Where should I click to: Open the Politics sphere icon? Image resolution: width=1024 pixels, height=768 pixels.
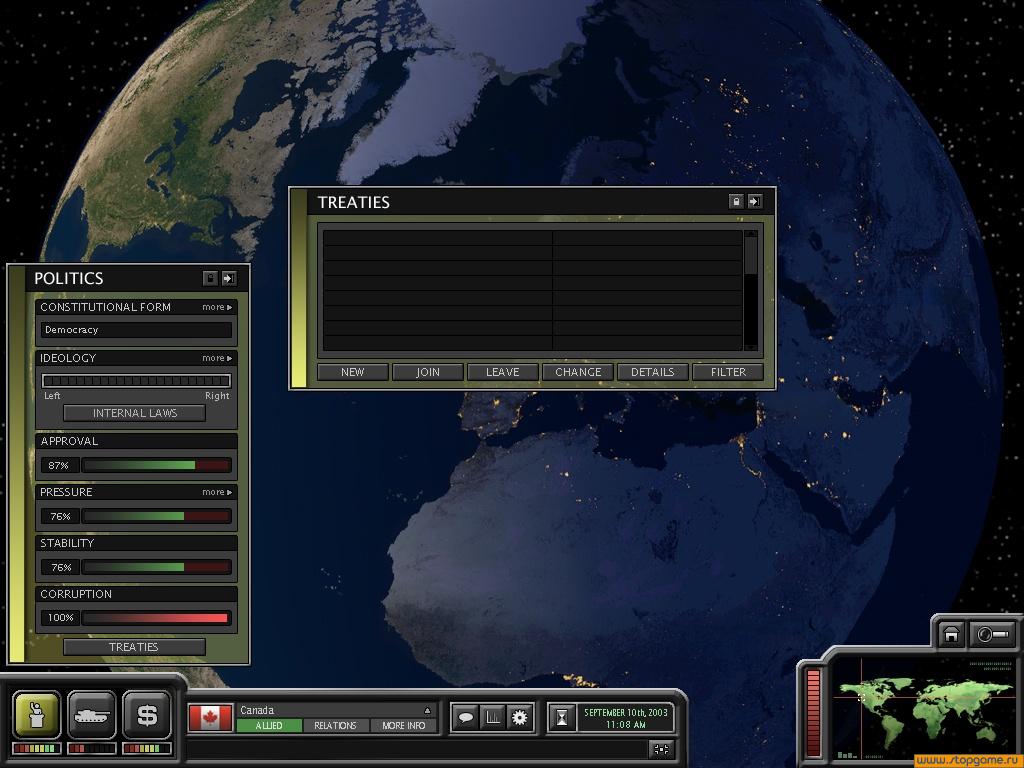37,715
